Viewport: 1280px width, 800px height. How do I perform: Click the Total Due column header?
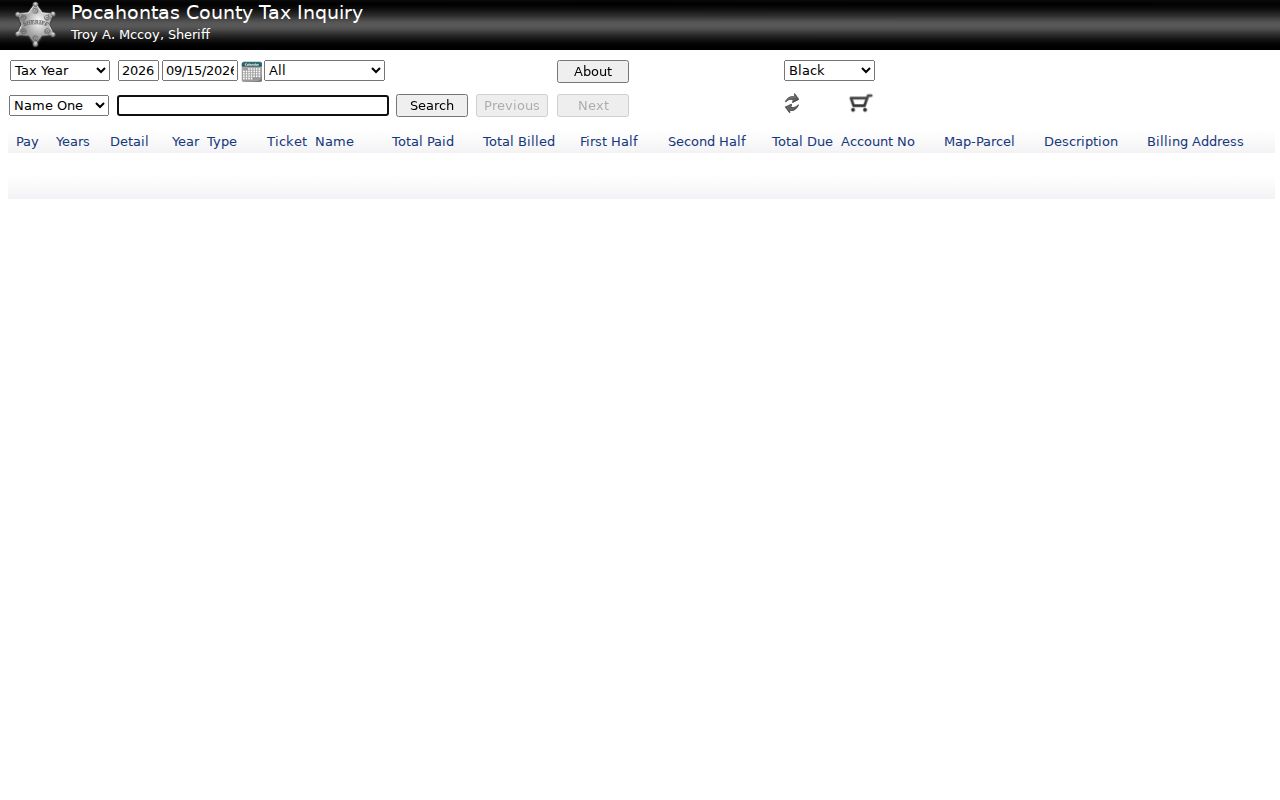click(x=802, y=141)
